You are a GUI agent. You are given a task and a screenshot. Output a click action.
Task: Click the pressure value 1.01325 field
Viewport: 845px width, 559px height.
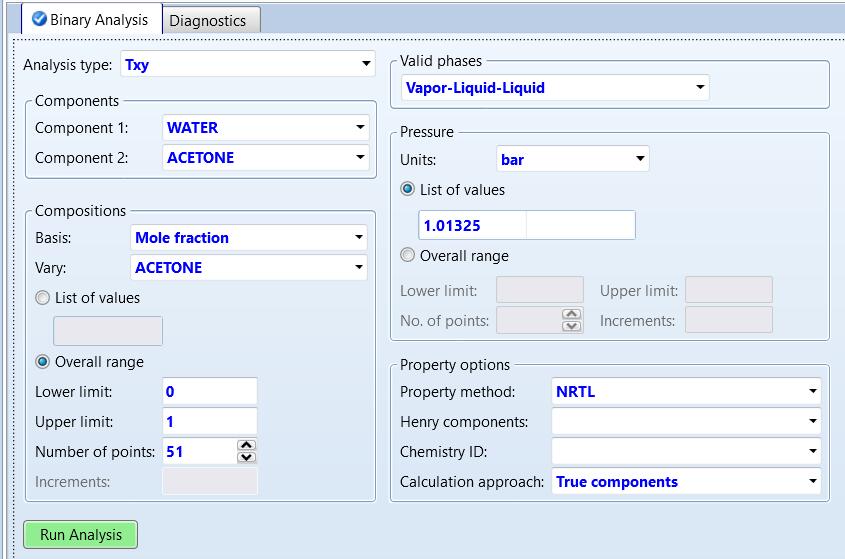coord(472,226)
